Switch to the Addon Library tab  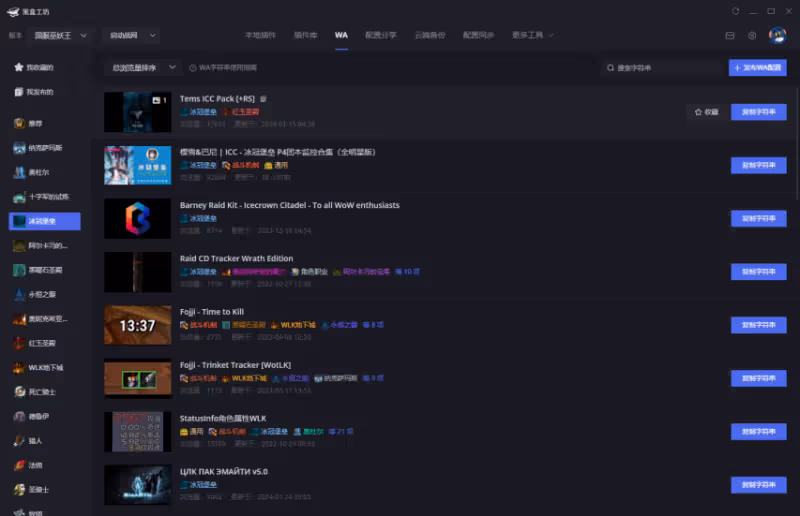tap(306, 35)
